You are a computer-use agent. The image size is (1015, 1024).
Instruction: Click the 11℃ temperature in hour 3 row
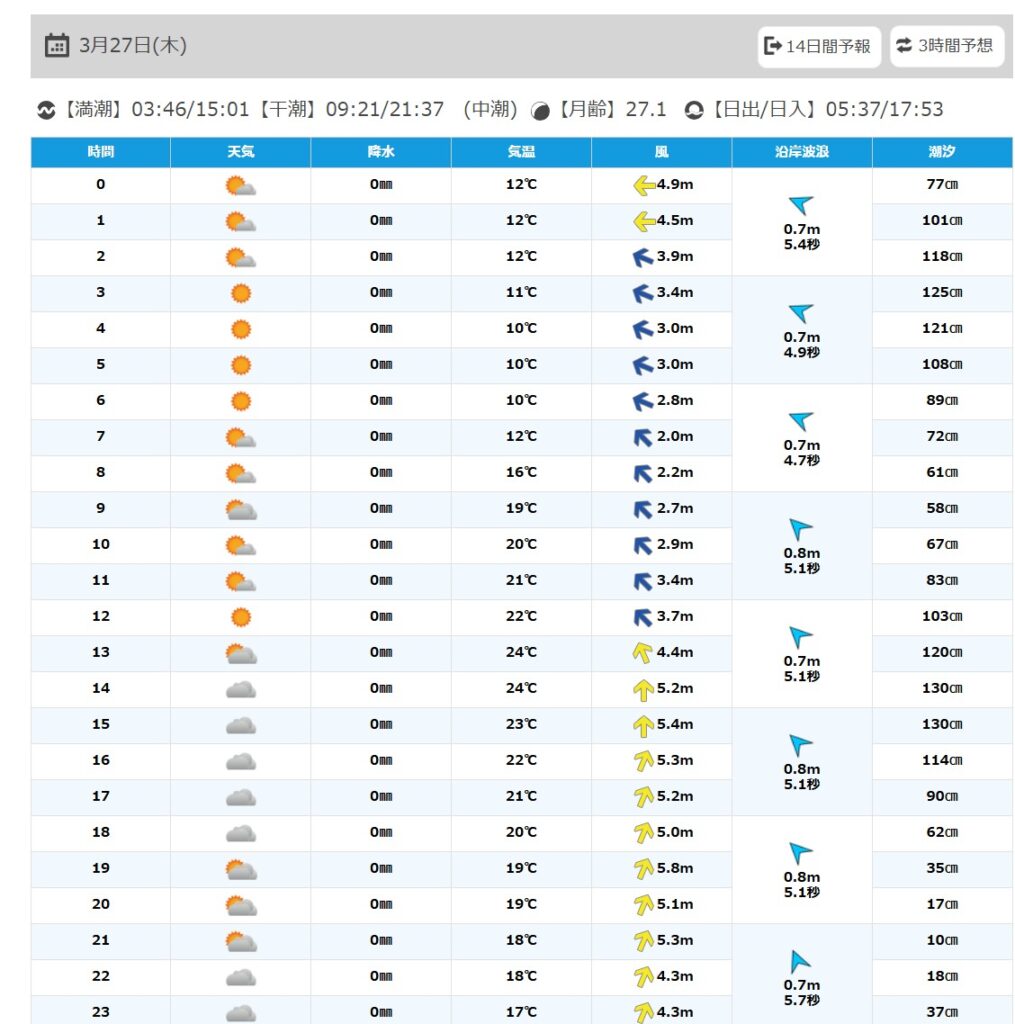point(521,293)
